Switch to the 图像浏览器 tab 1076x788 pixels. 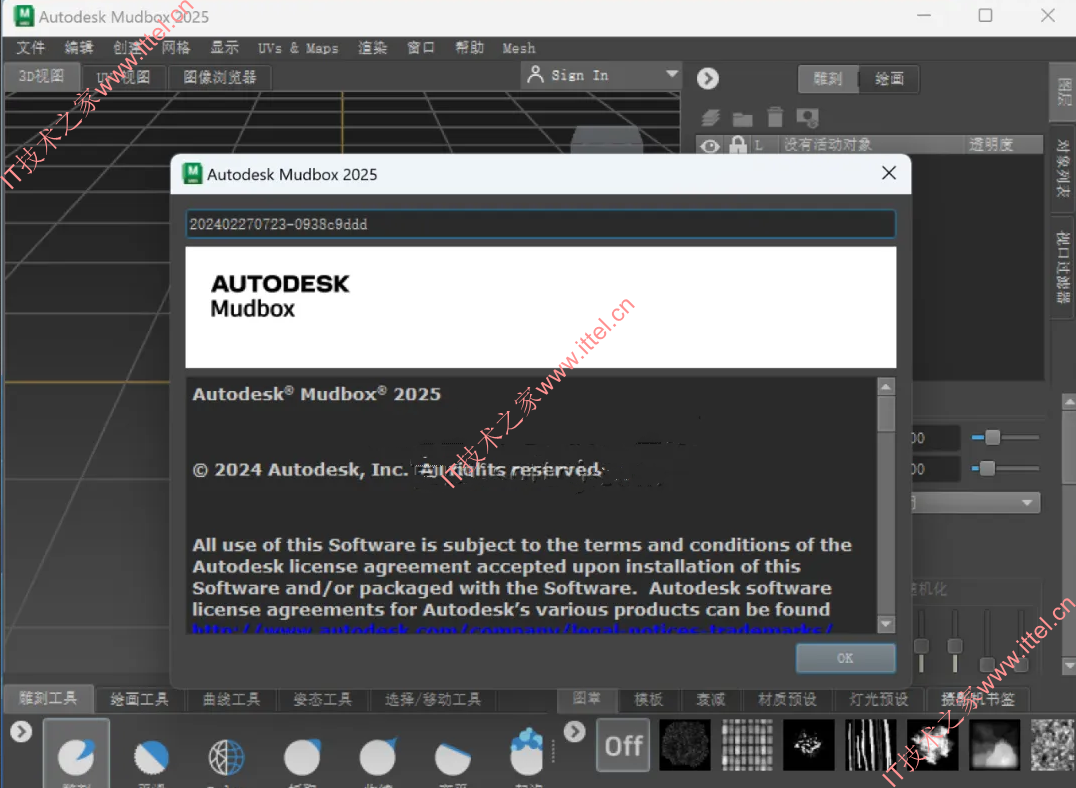[220, 77]
